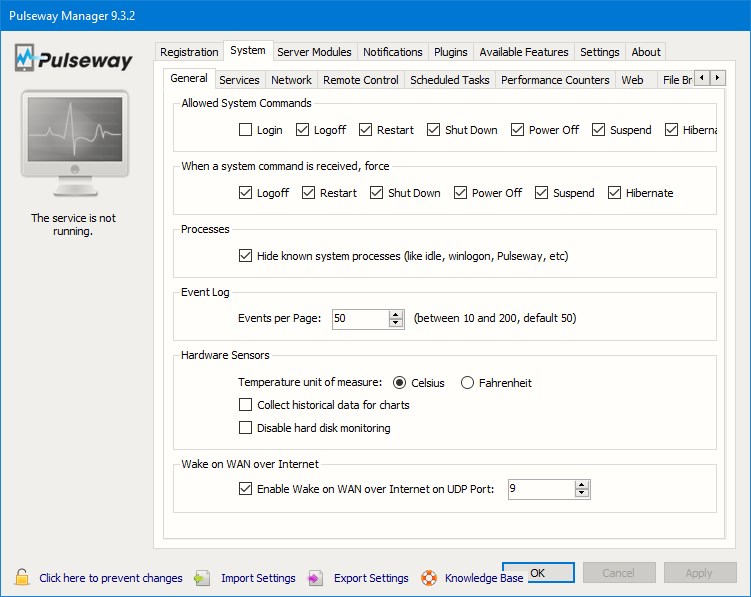Enable the Login system command checkbox
This screenshot has width=751, height=597.
pos(246,130)
